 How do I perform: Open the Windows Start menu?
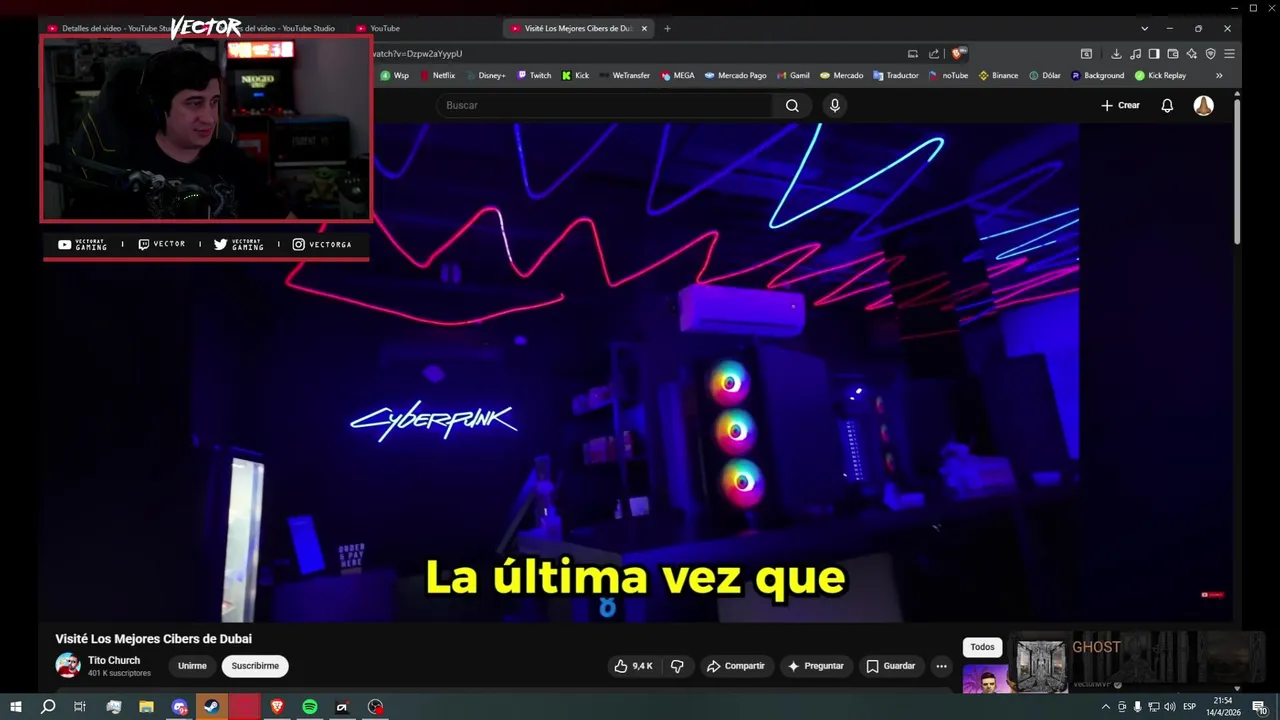click(x=15, y=707)
